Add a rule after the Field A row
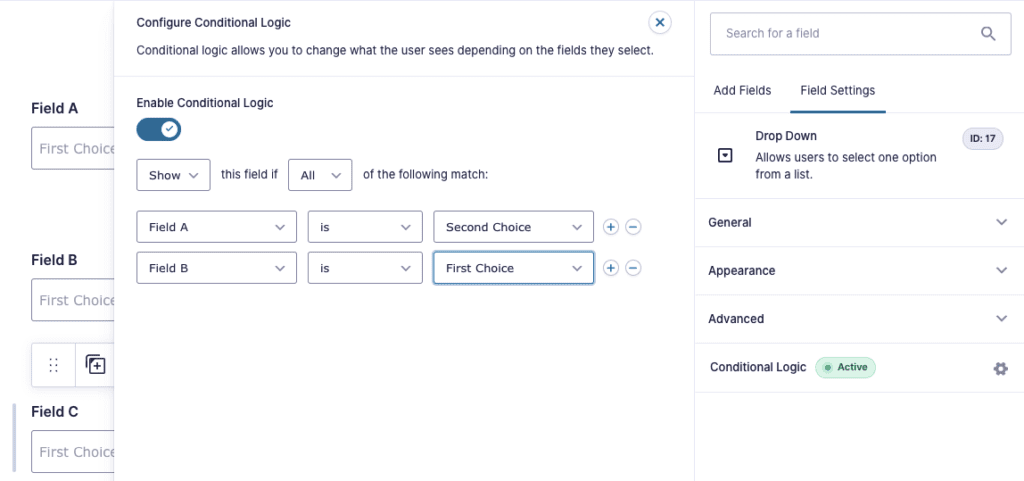 tap(611, 227)
